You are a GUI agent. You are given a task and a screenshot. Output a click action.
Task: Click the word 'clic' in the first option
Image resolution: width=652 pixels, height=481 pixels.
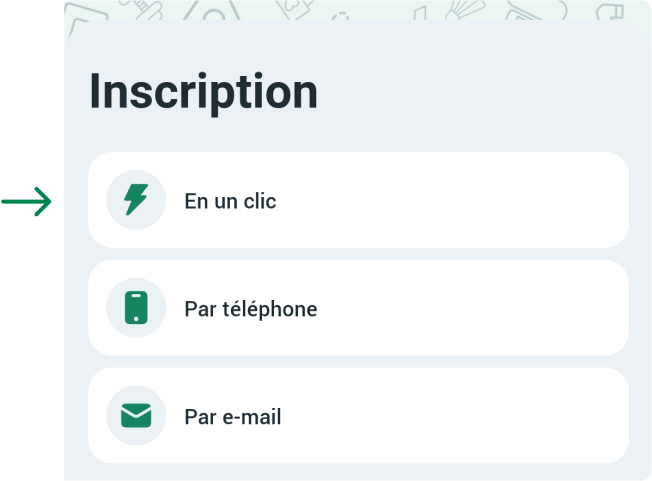[259, 201]
